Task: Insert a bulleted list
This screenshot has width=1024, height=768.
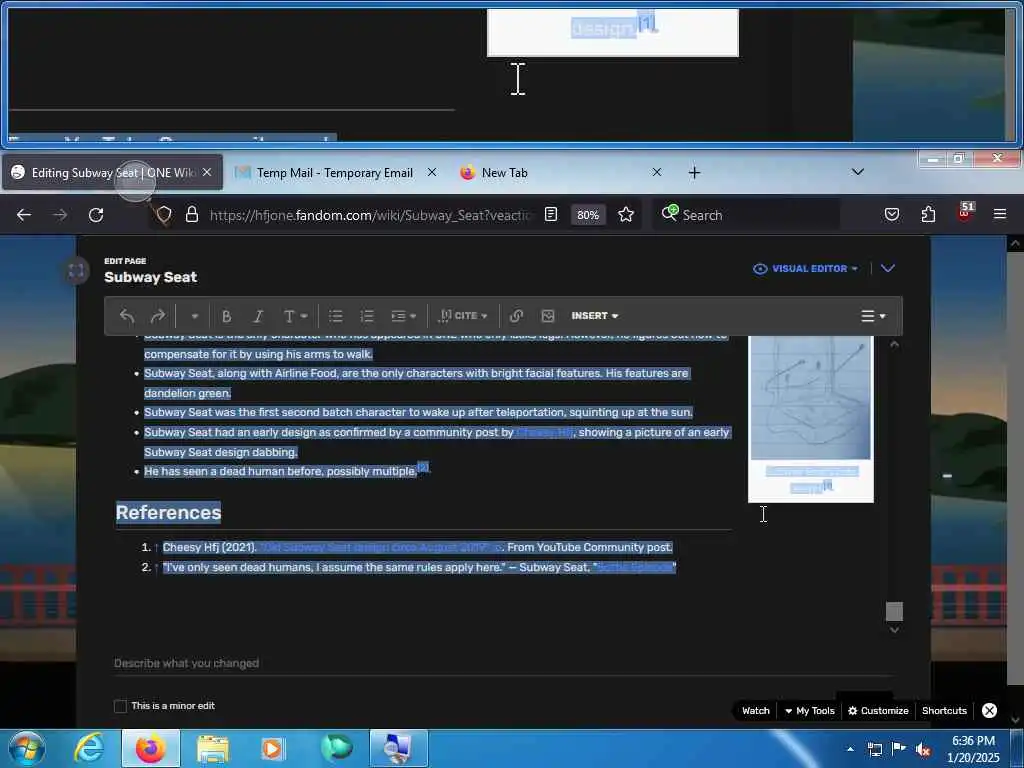Action: (336, 316)
